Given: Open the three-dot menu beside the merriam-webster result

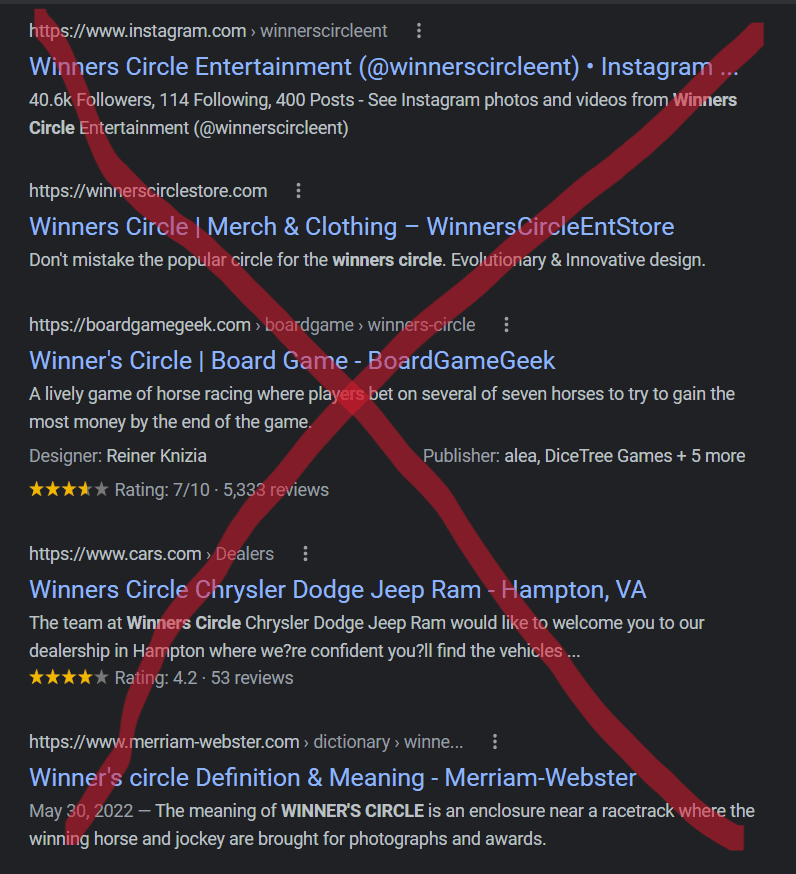Looking at the screenshot, I should click(494, 741).
